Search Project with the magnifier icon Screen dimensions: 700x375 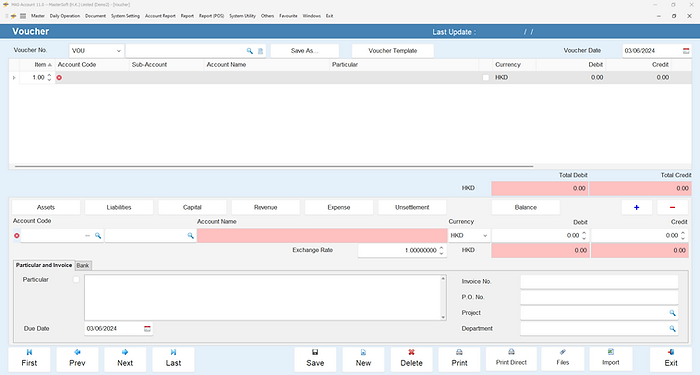click(672, 313)
